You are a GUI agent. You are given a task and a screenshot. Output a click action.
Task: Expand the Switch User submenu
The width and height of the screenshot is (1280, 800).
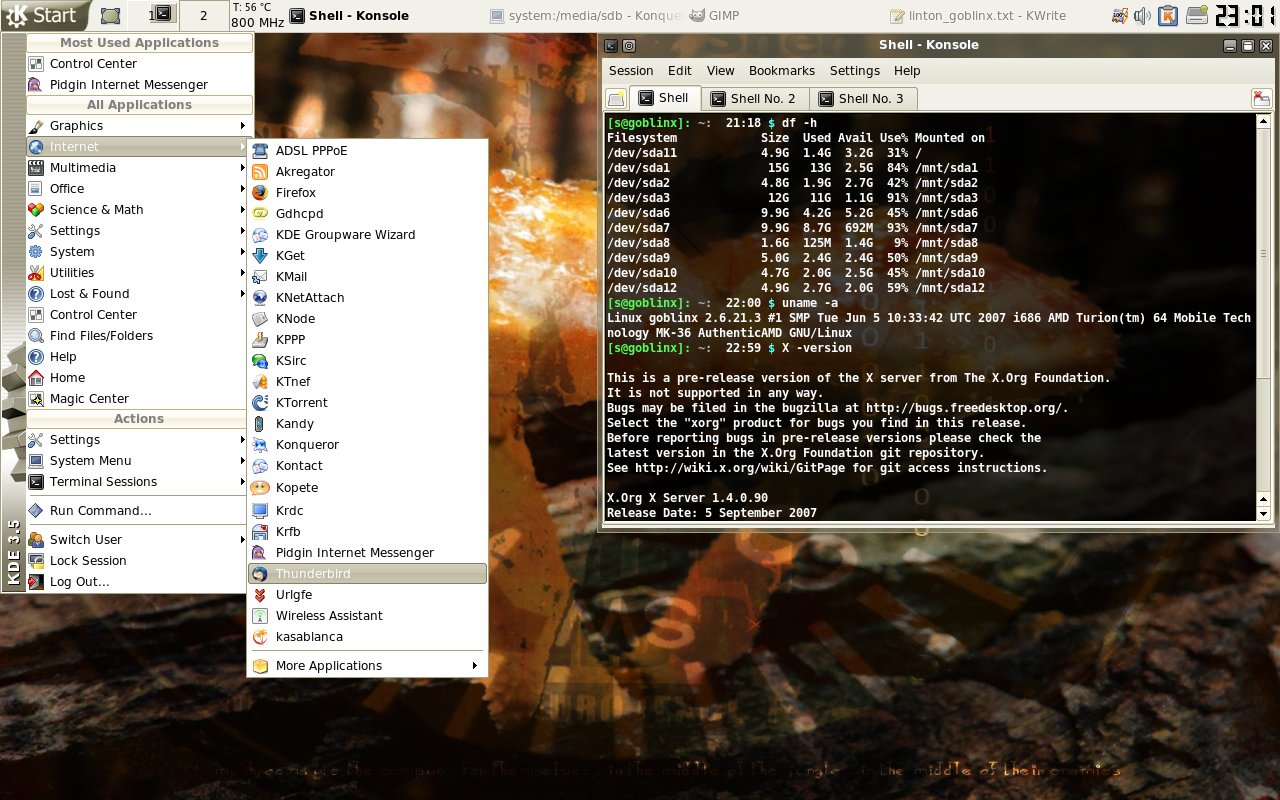[139, 540]
